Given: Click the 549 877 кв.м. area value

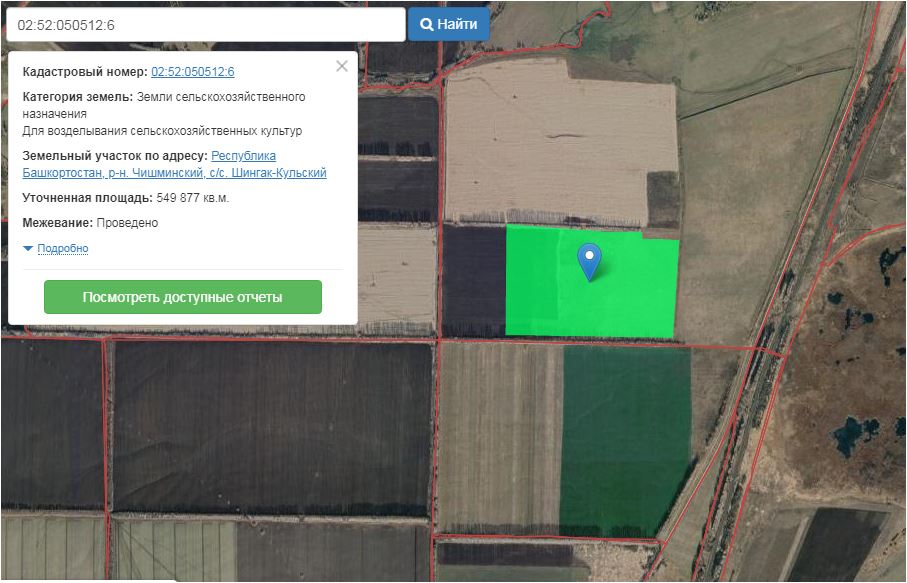Looking at the screenshot, I should (193, 198).
